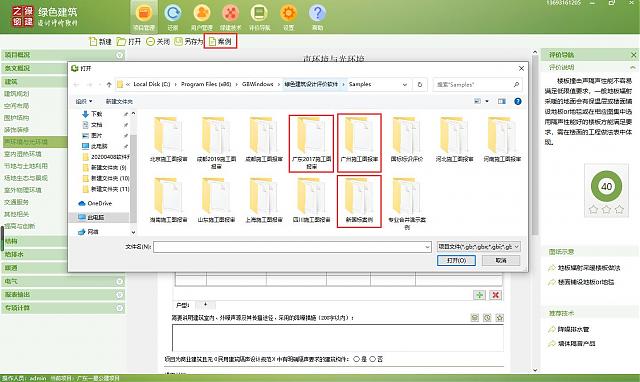Viewport: 640px width, 382px height.
Task: Click the 取消 cancel button
Action: pos(501,260)
